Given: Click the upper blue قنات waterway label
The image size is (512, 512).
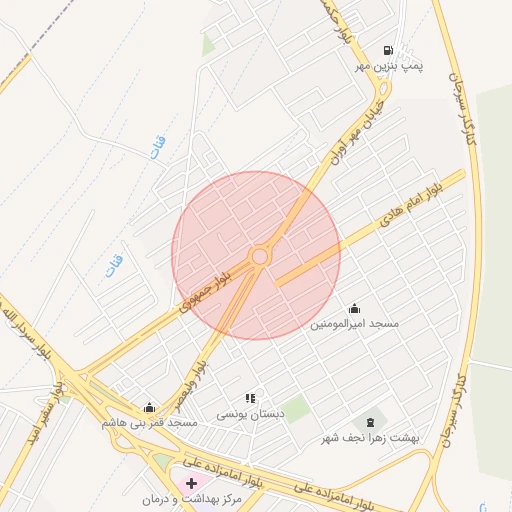Looking at the screenshot, I should (158, 148).
